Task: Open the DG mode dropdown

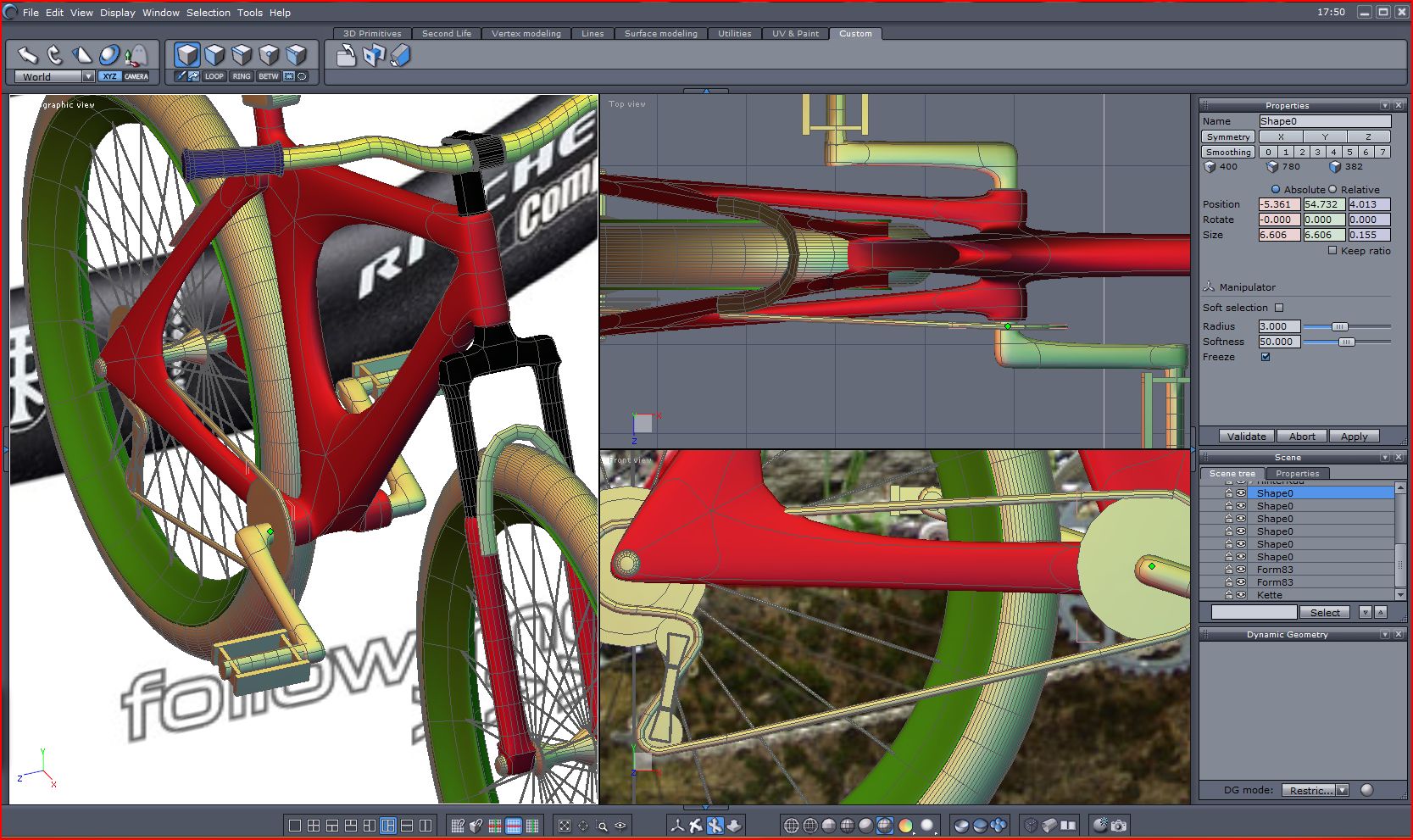Action: 1342,790
